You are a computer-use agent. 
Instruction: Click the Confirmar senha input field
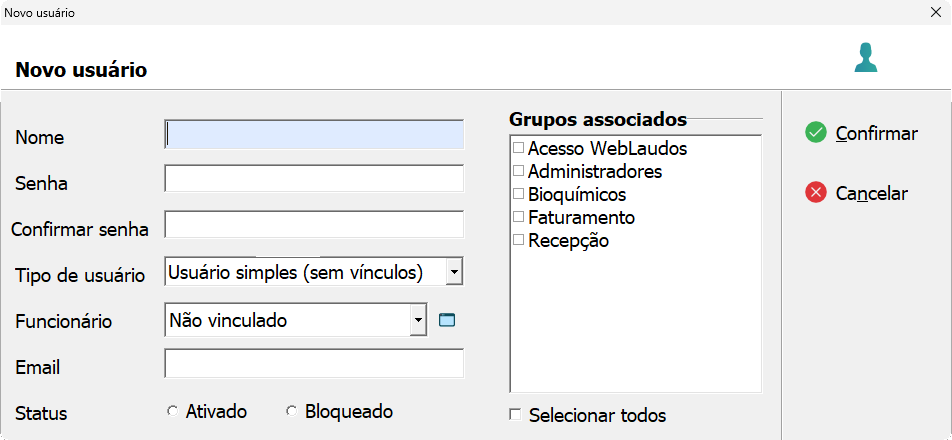(x=314, y=225)
